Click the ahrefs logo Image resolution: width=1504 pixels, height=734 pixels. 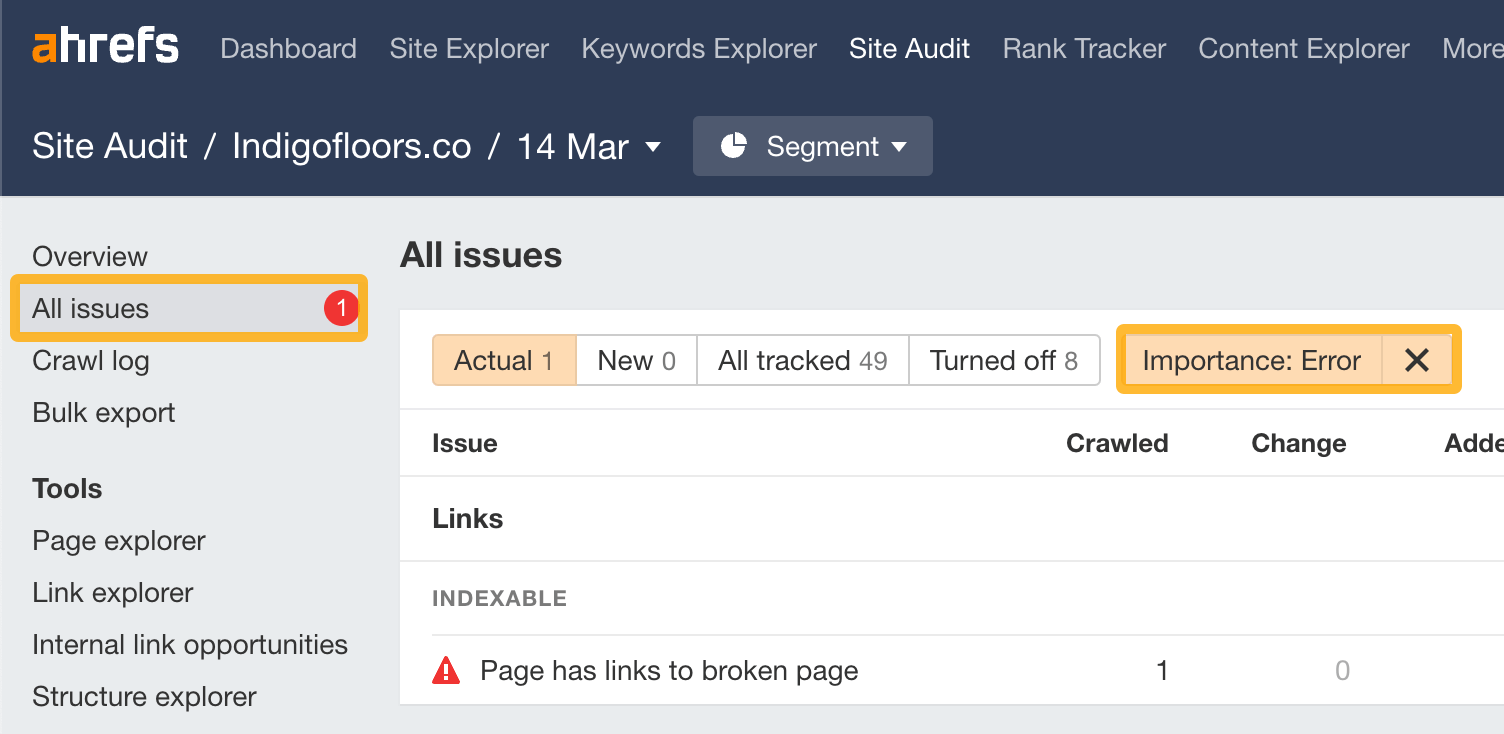click(x=104, y=45)
